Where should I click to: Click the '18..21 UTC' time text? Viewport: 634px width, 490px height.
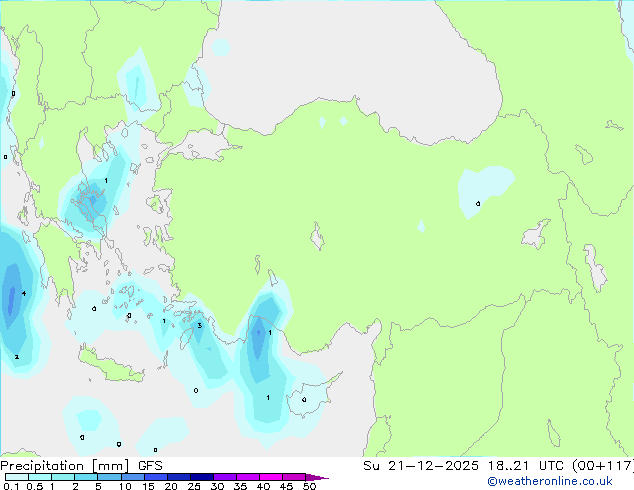tap(528, 466)
